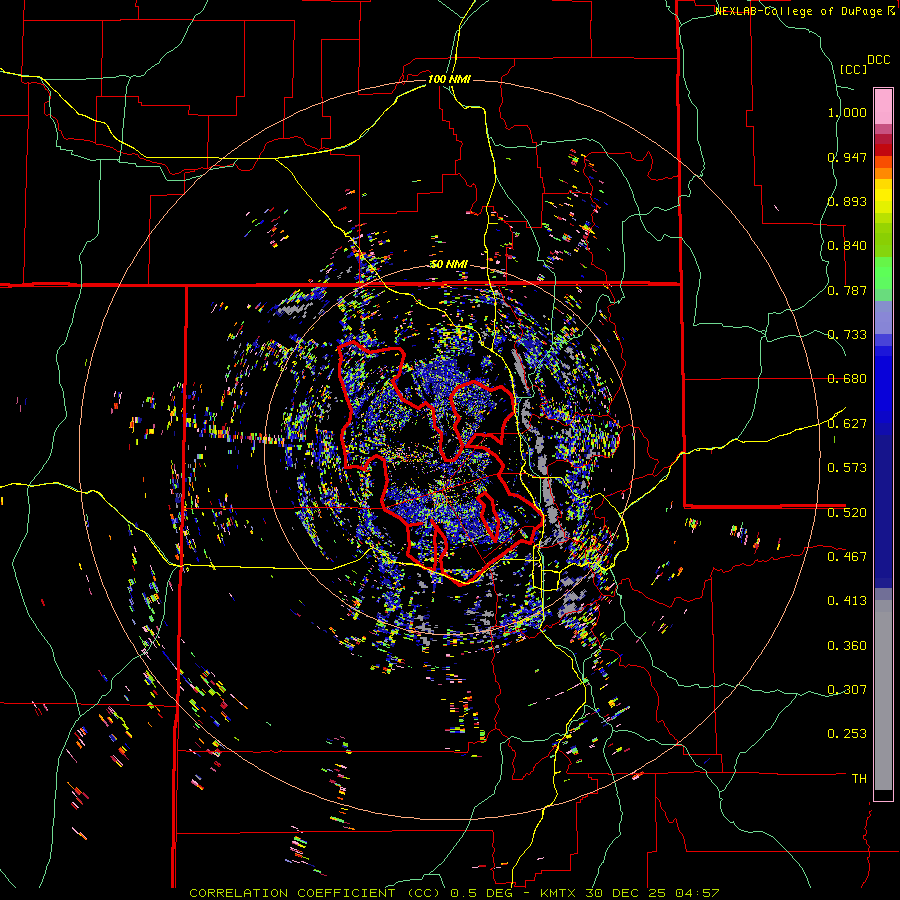Viewport: 900px width, 900px height.
Task: Click the 100 NMI range ring label
Action: 449,79
